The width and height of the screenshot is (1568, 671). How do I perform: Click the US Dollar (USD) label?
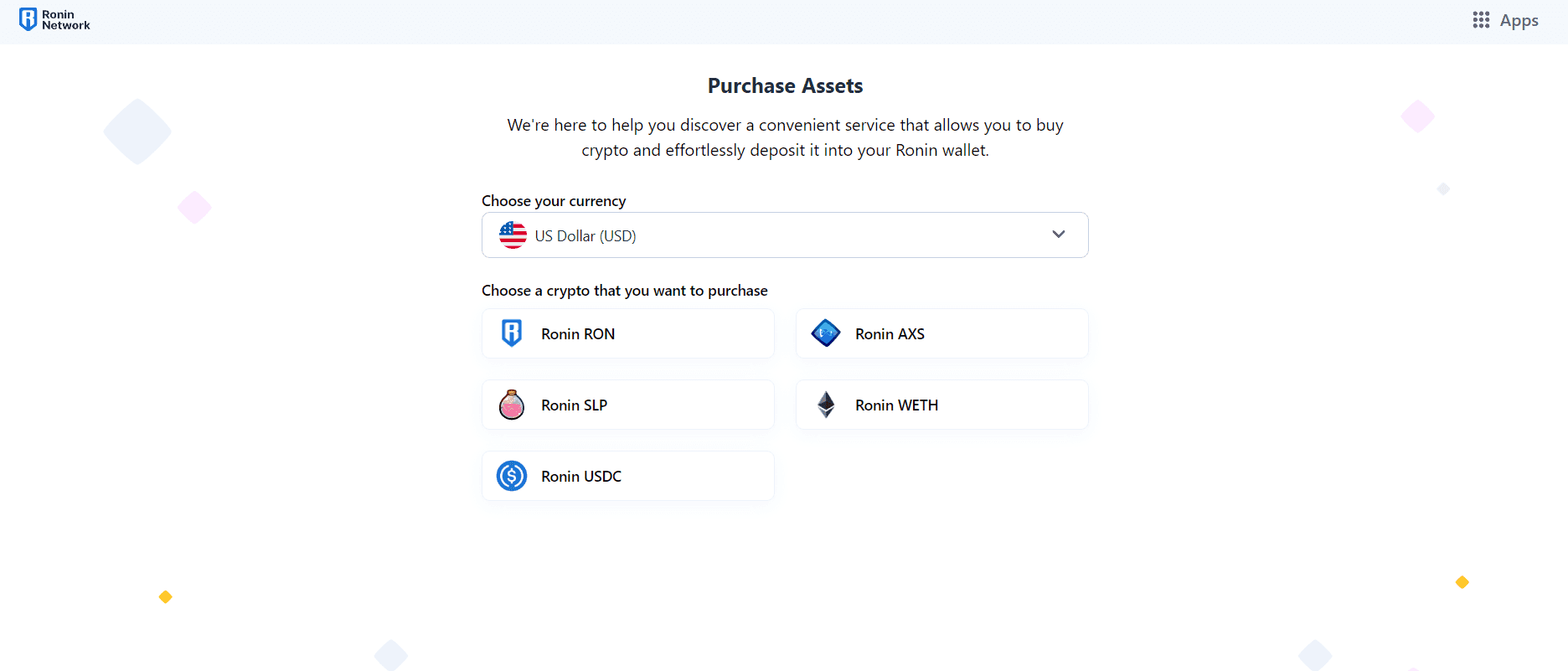pyautogui.click(x=585, y=235)
